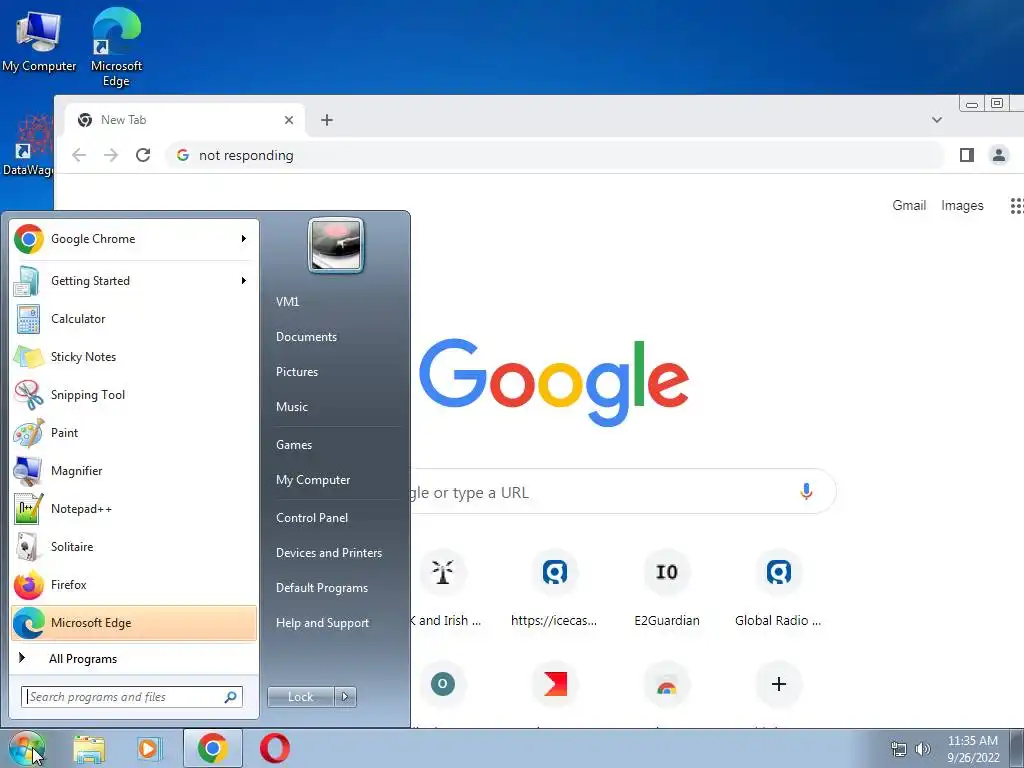
Task: Open Getting Started in Start menu
Action: click(134, 281)
